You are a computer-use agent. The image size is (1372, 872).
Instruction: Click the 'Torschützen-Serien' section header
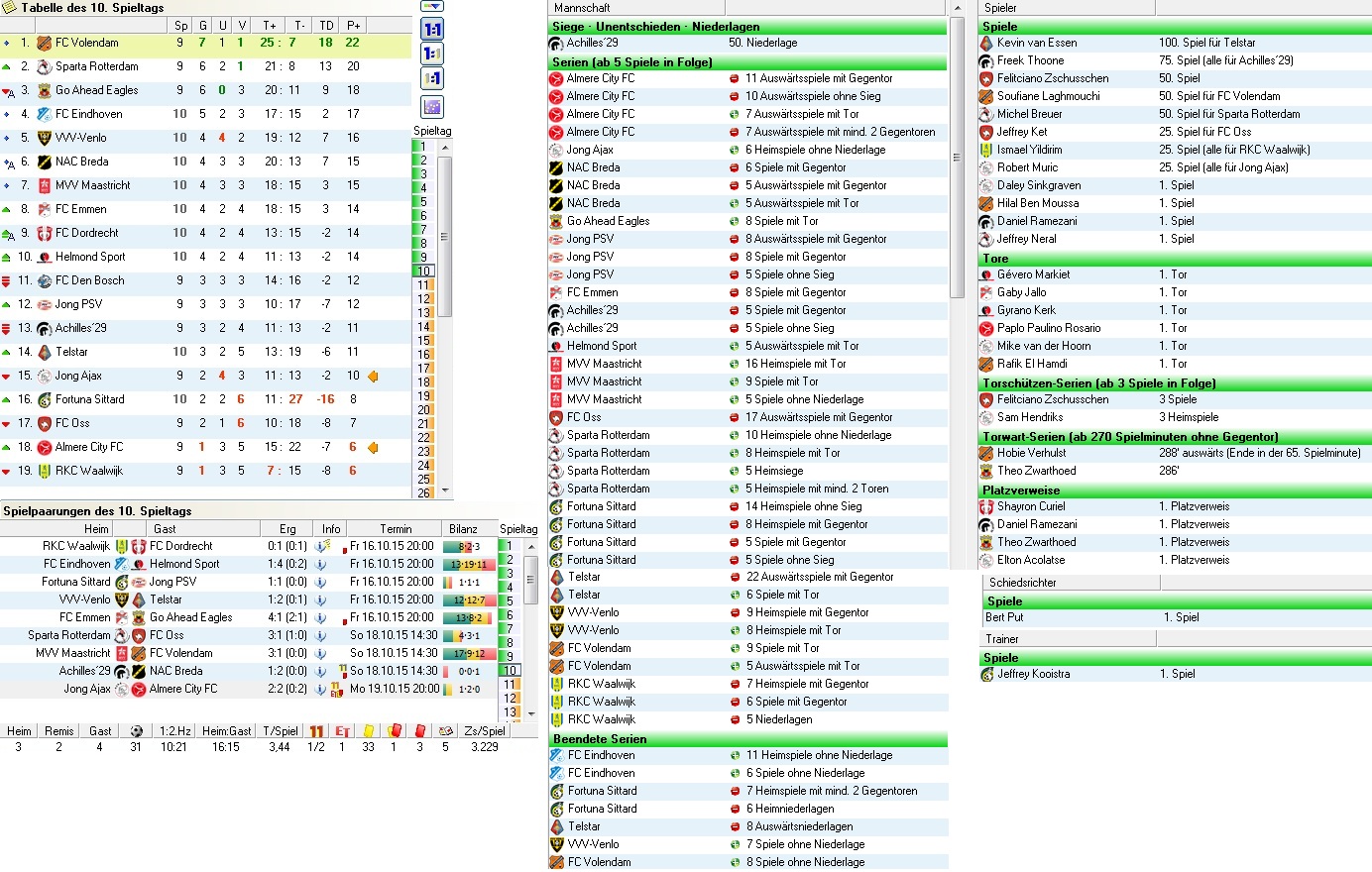point(1175,382)
